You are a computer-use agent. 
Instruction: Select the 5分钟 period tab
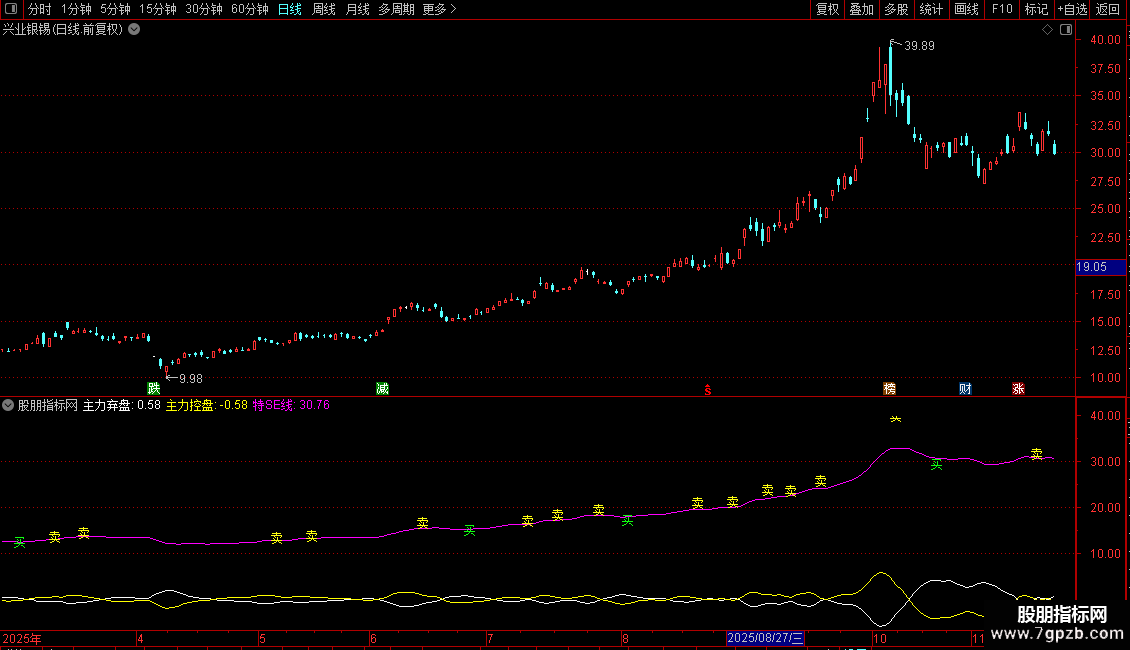coord(115,9)
